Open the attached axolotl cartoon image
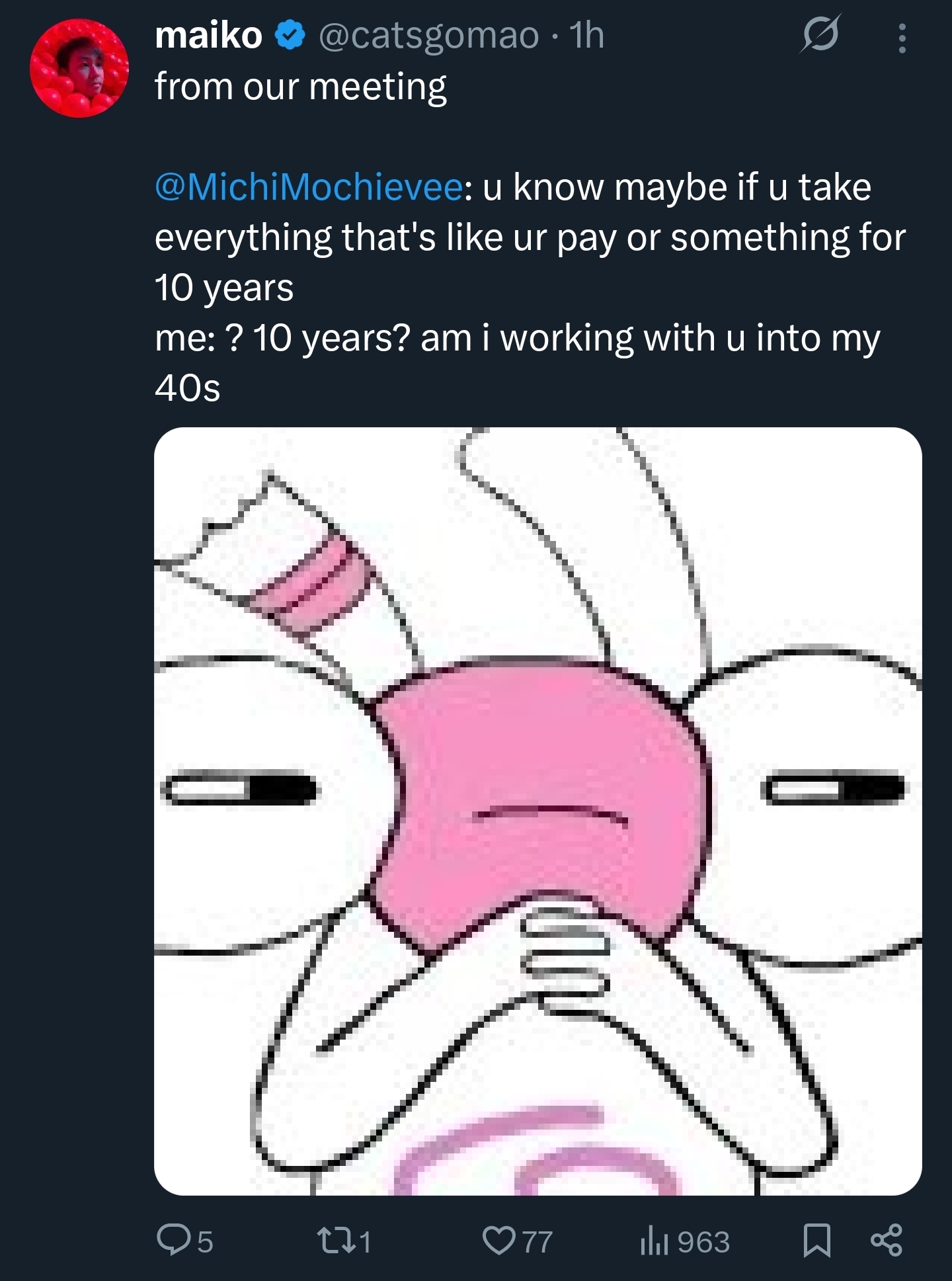The width and height of the screenshot is (952, 1281). (537, 811)
